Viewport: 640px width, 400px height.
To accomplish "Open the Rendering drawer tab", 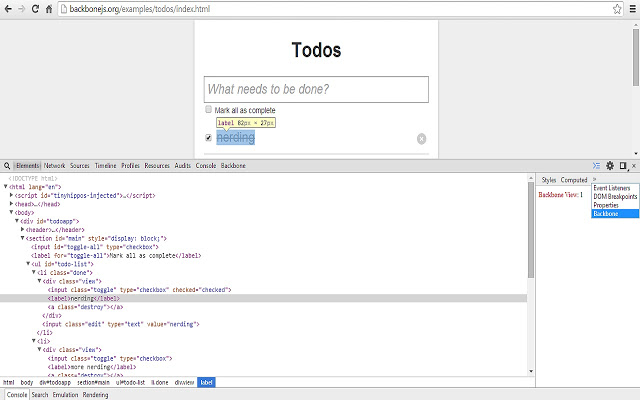I will click(96, 395).
